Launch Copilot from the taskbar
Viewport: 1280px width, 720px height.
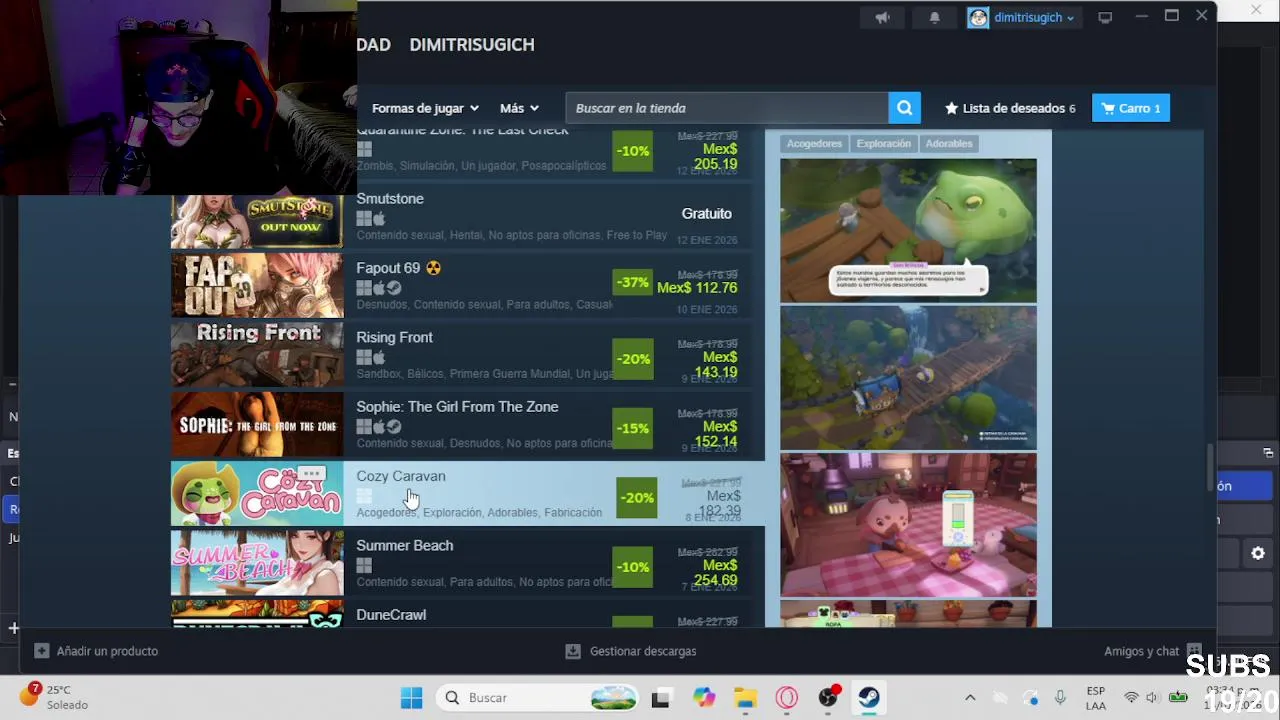click(x=704, y=698)
